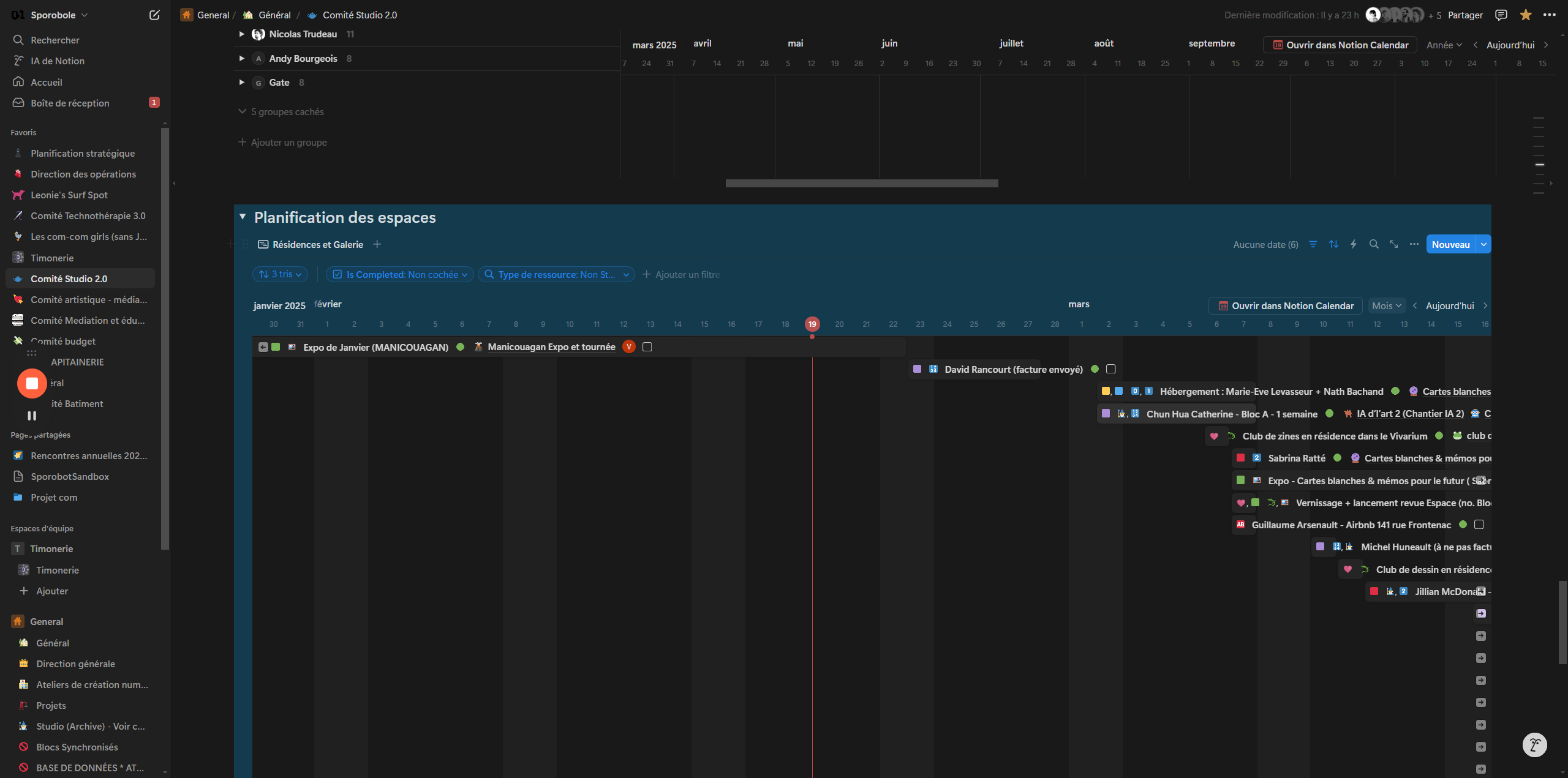Image resolution: width=1568 pixels, height=778 pixels.
Task: Open General breadcrumb
Action: pyautogui.click(x=205, y=15)
